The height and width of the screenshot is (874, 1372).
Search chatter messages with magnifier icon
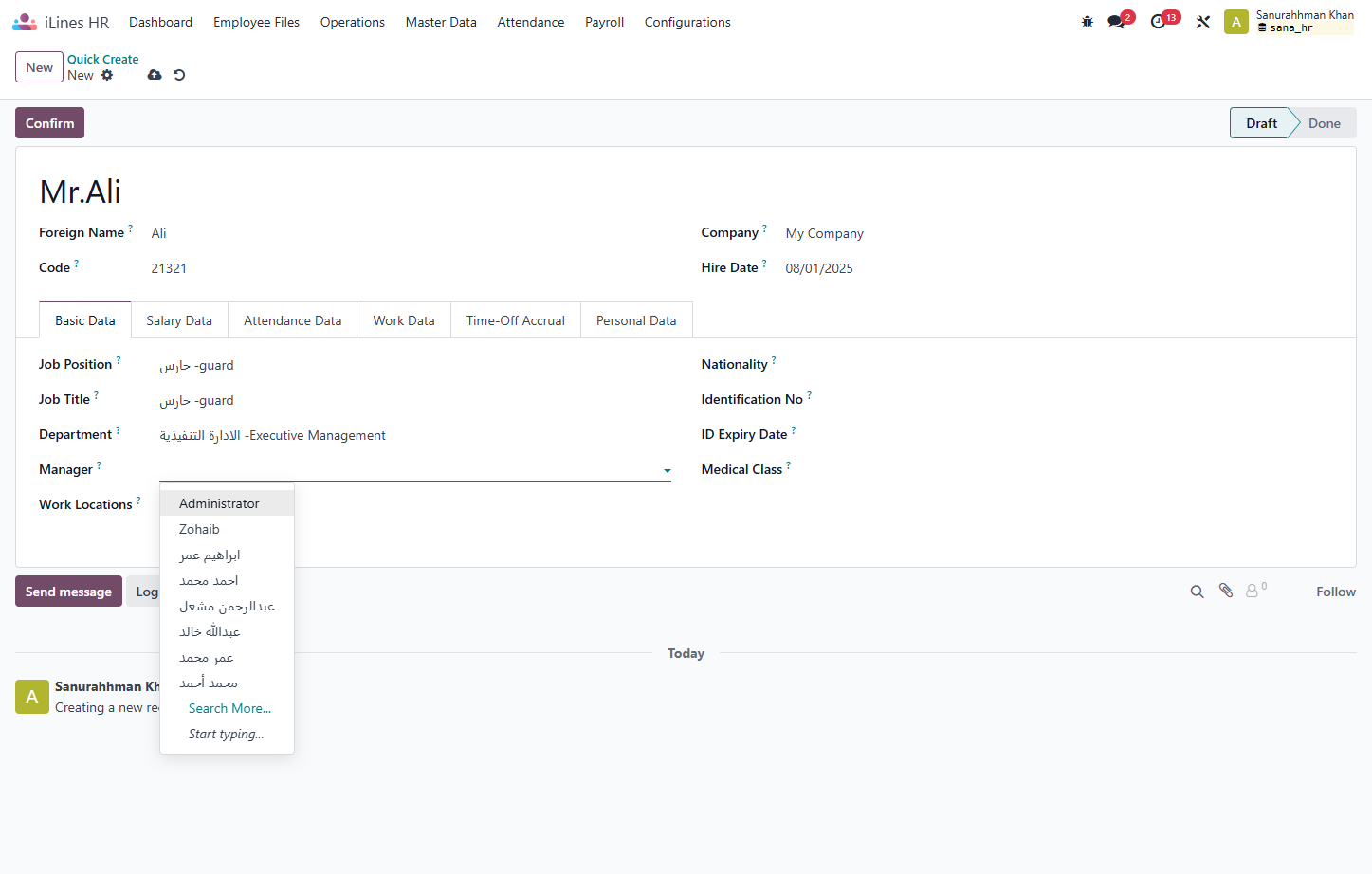click(x=1198, y=592)
